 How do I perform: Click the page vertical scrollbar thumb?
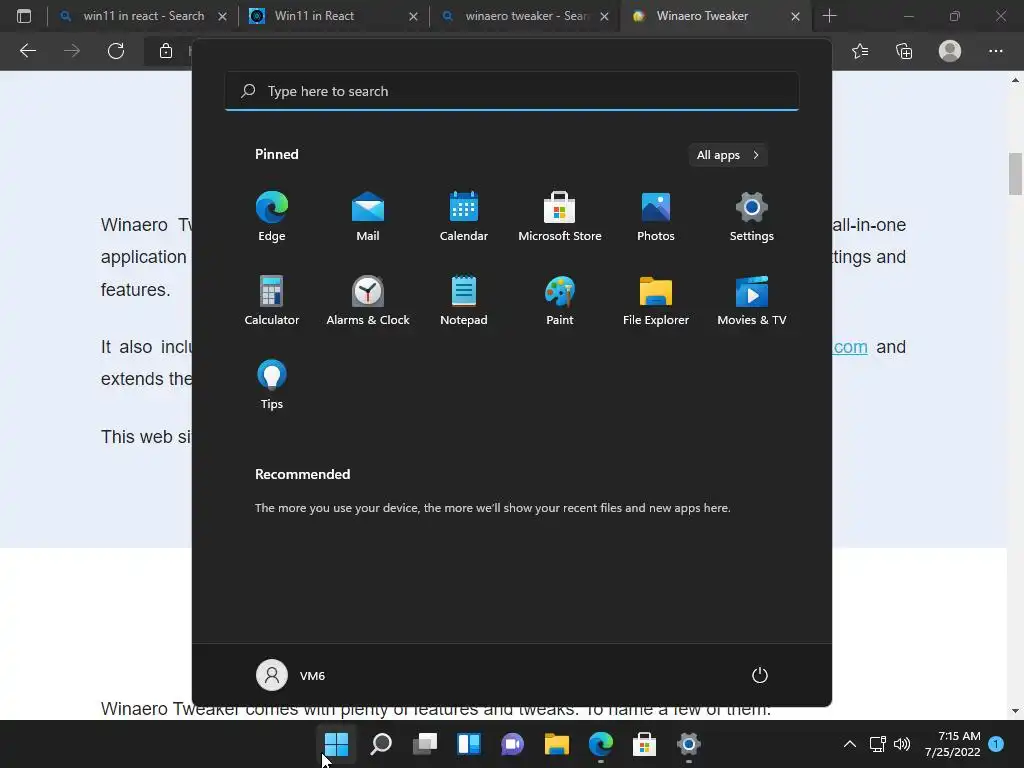1015,173
